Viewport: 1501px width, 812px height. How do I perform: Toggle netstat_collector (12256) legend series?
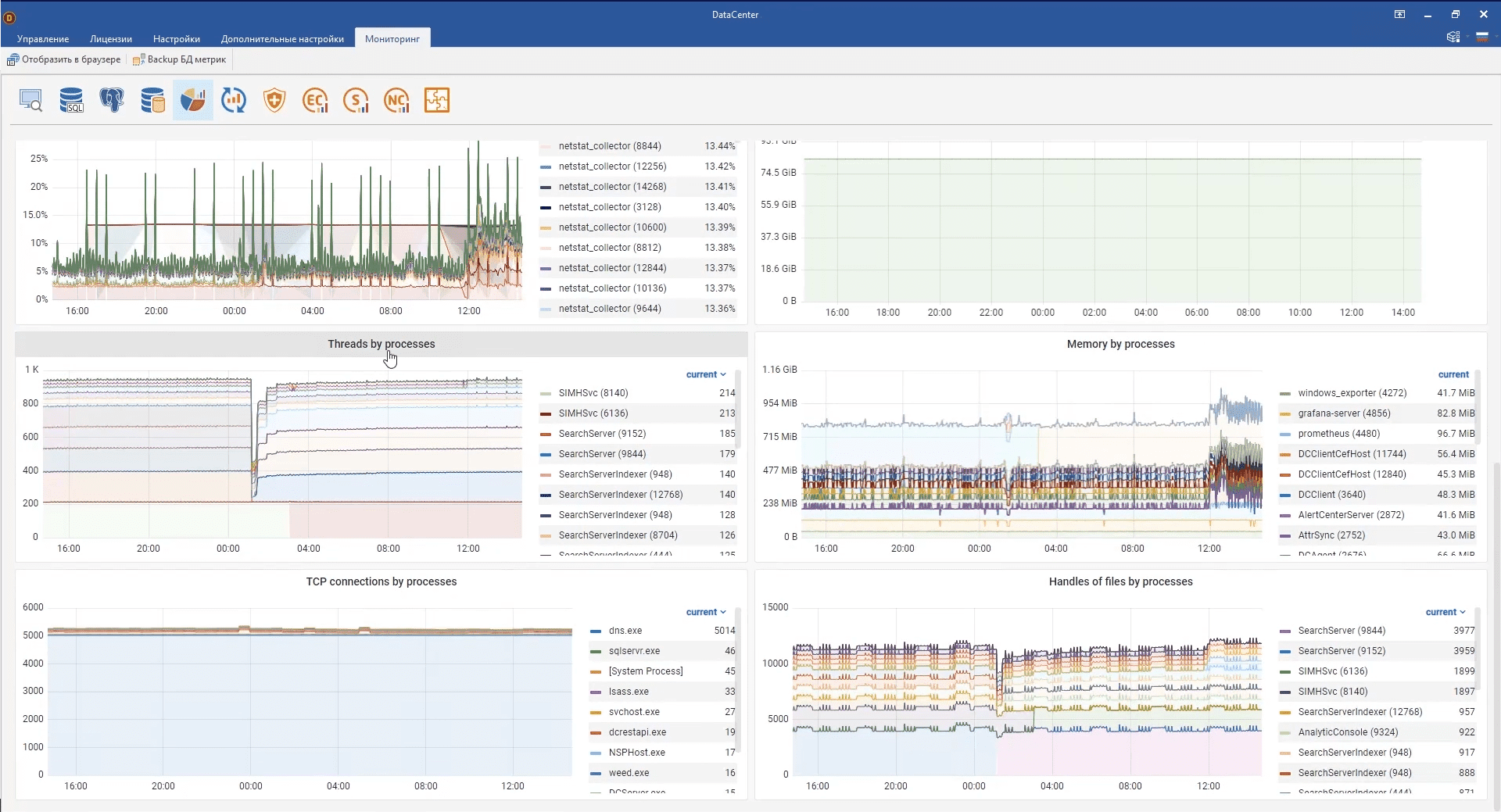[612, 166]
